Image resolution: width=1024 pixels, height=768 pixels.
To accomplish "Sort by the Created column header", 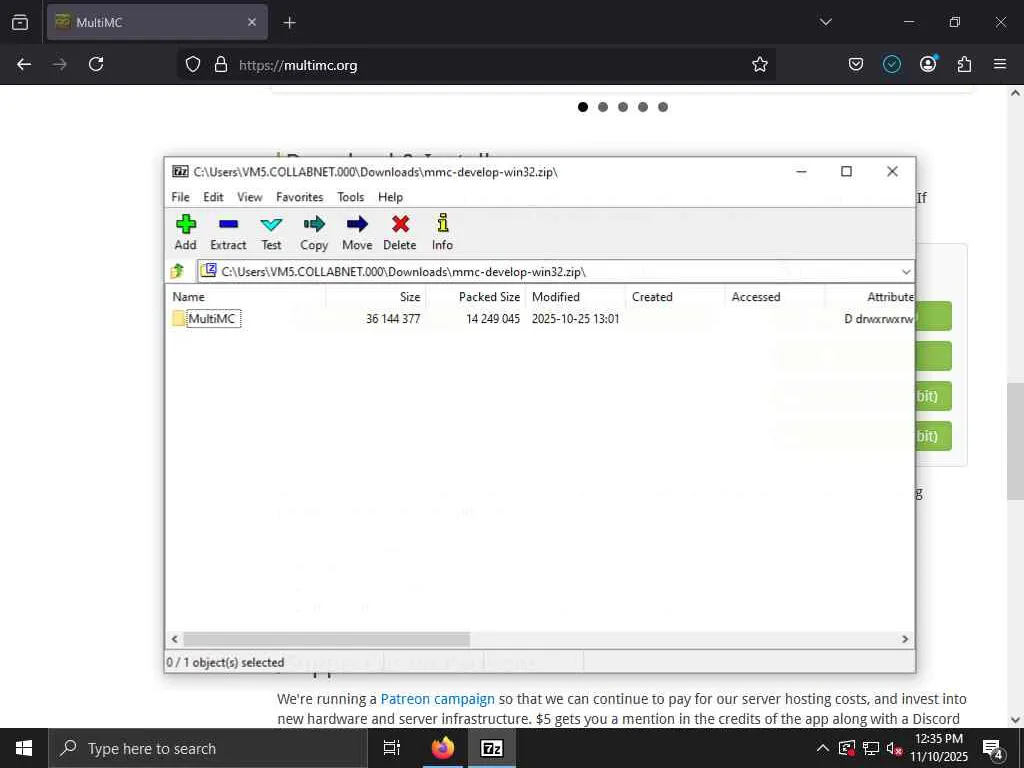I will coord(675,297).
